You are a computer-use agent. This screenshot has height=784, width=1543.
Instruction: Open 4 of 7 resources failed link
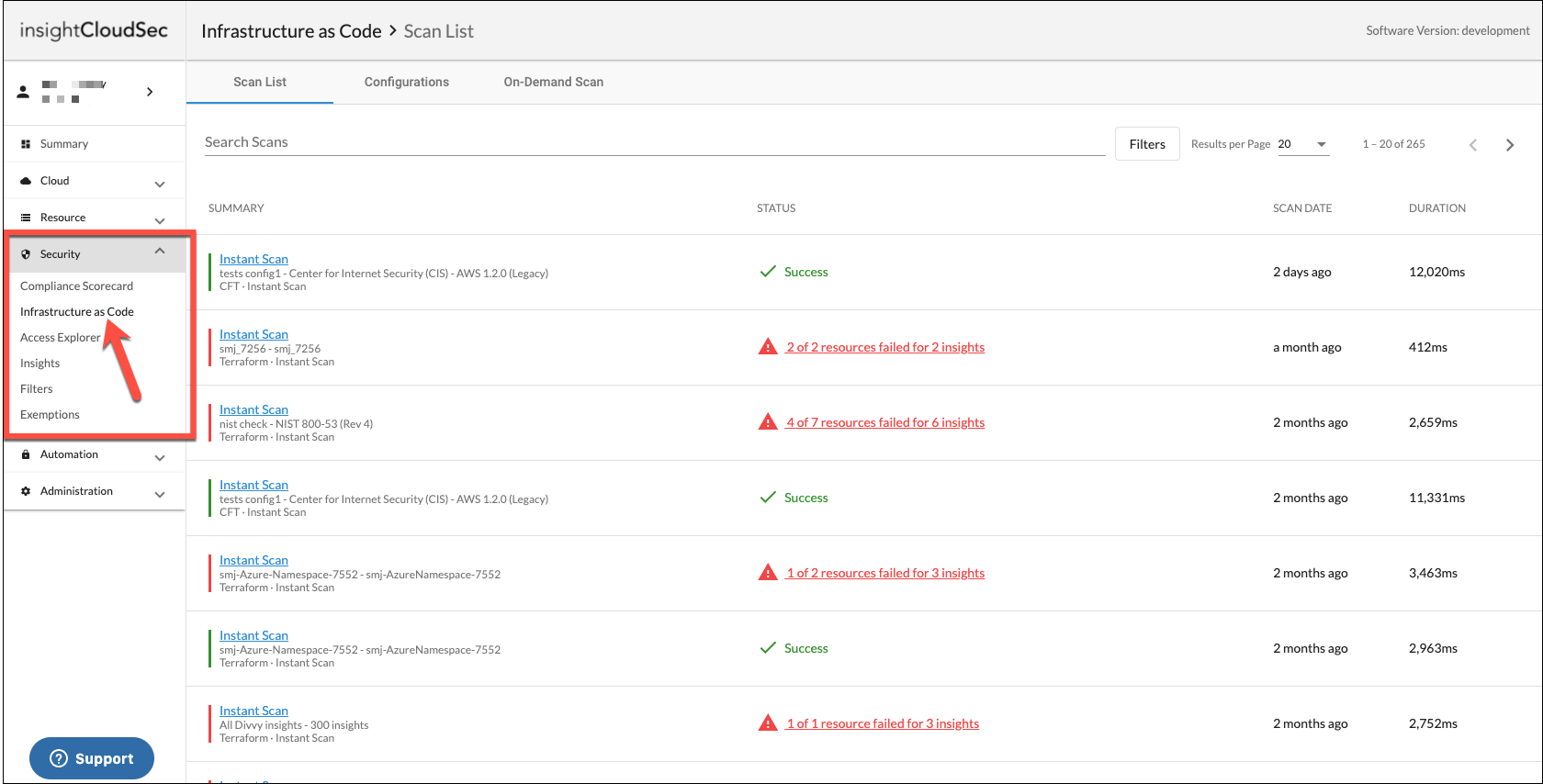(885, 422)
